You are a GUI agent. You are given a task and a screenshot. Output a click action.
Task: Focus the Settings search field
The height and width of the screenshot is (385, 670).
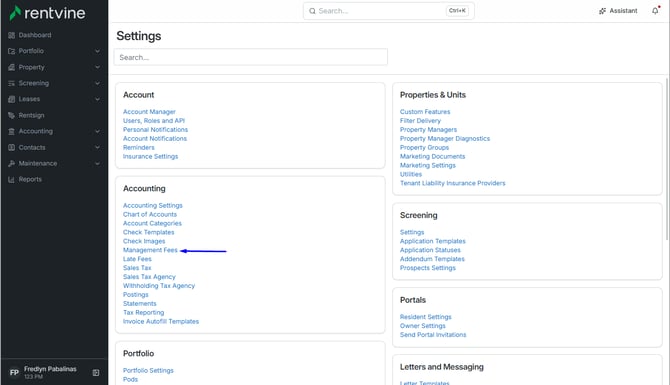click(250, 57)
